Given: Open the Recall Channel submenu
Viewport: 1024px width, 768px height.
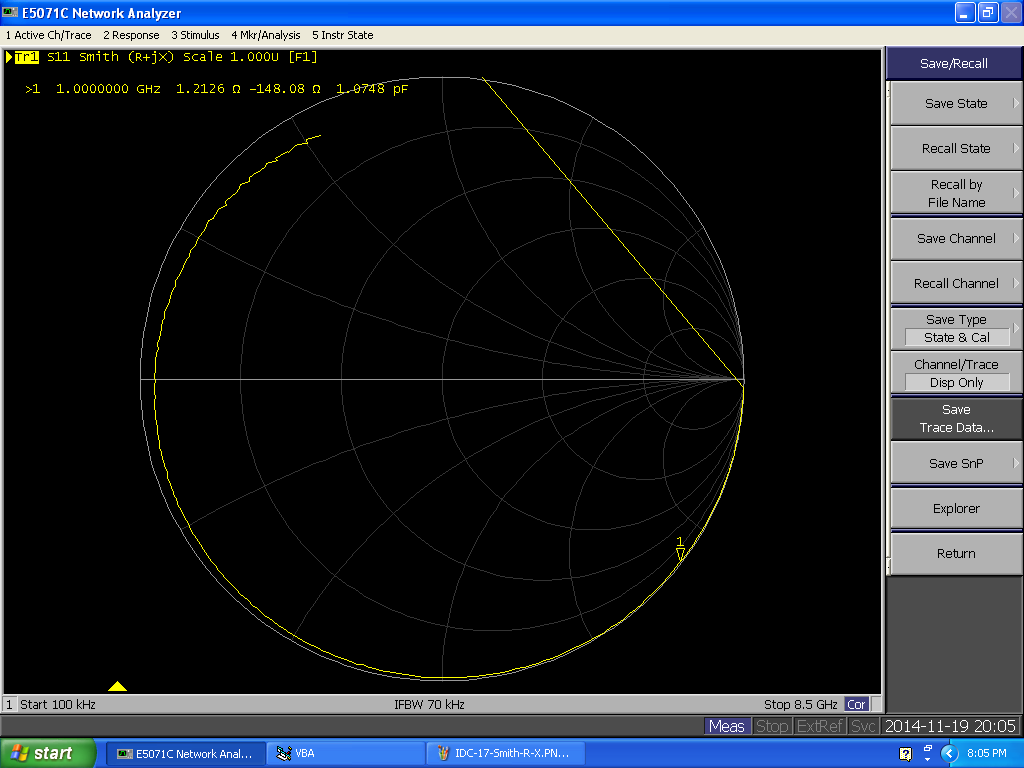Looking at the screenshot, I should pyautogui.click(x=955, y=283).
